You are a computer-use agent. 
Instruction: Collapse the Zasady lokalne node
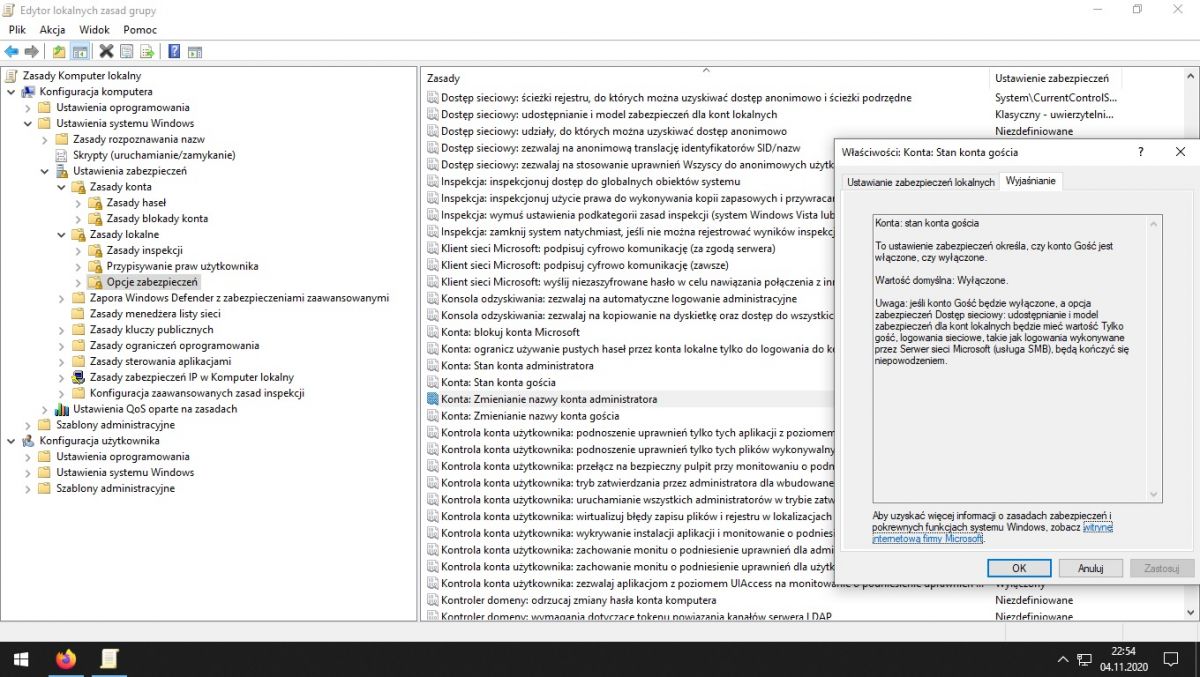tap(61, 235)
